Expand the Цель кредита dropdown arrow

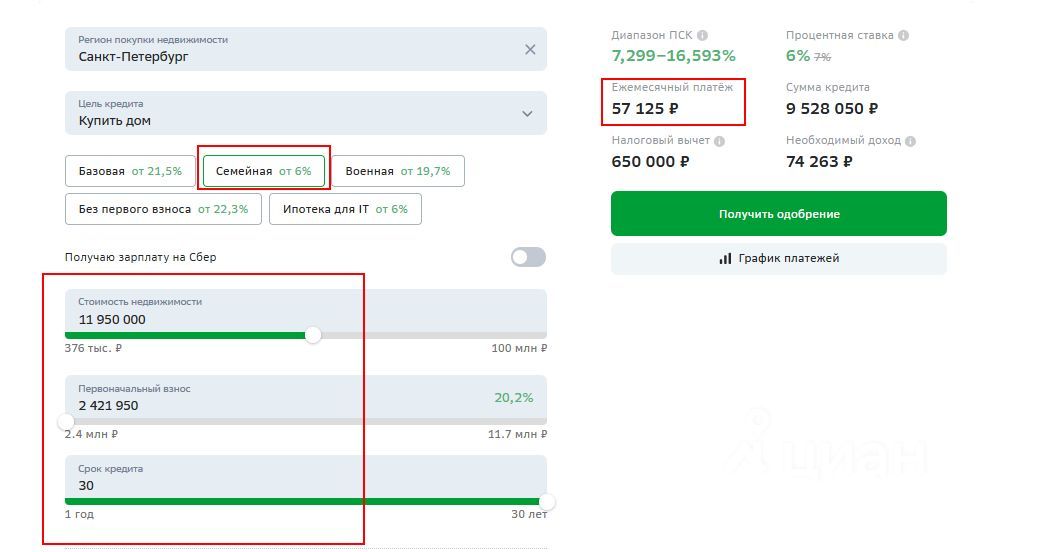527,114
